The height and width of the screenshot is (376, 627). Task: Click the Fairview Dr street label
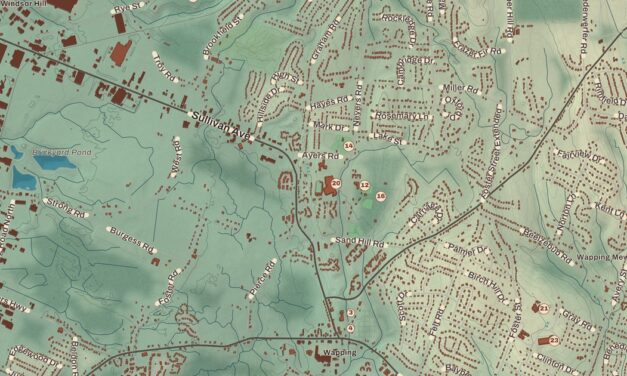point(579,156)
